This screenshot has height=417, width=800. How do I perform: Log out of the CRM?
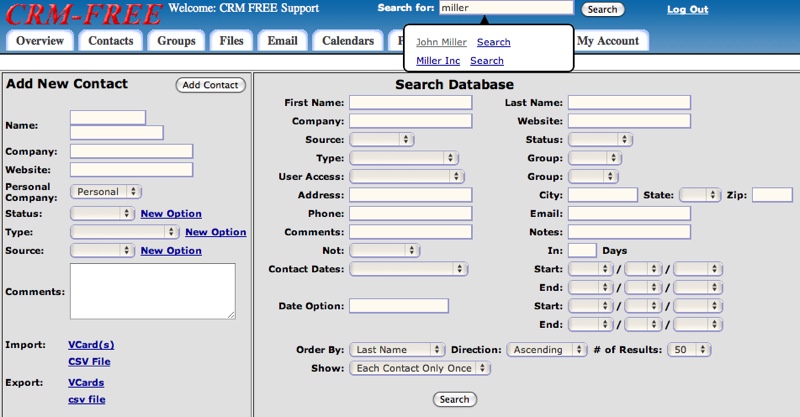tap(687, 9)
